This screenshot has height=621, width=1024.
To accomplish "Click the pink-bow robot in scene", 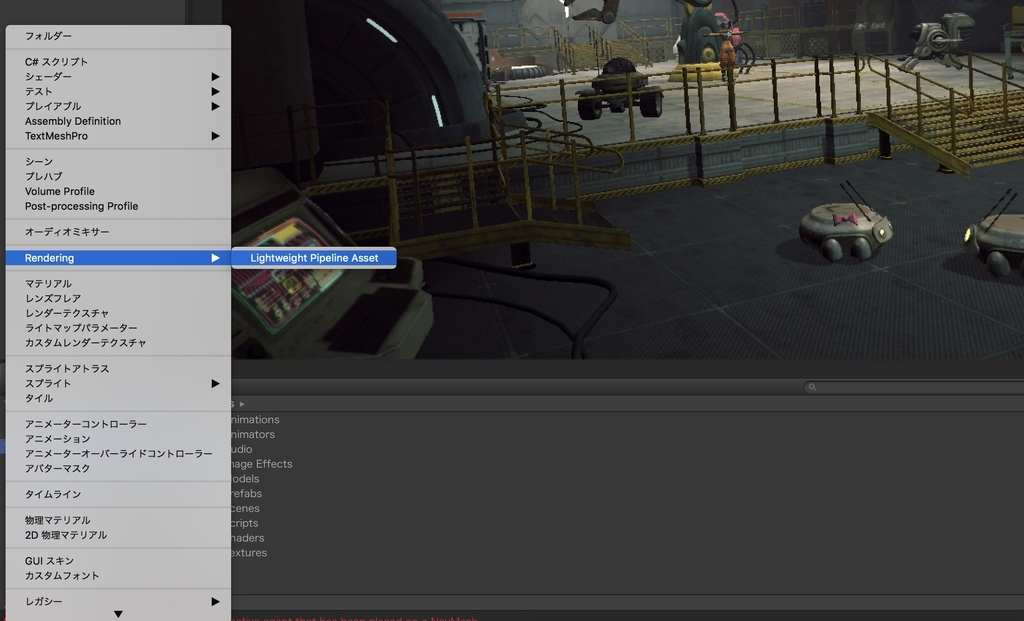I will tap(845, 230).
